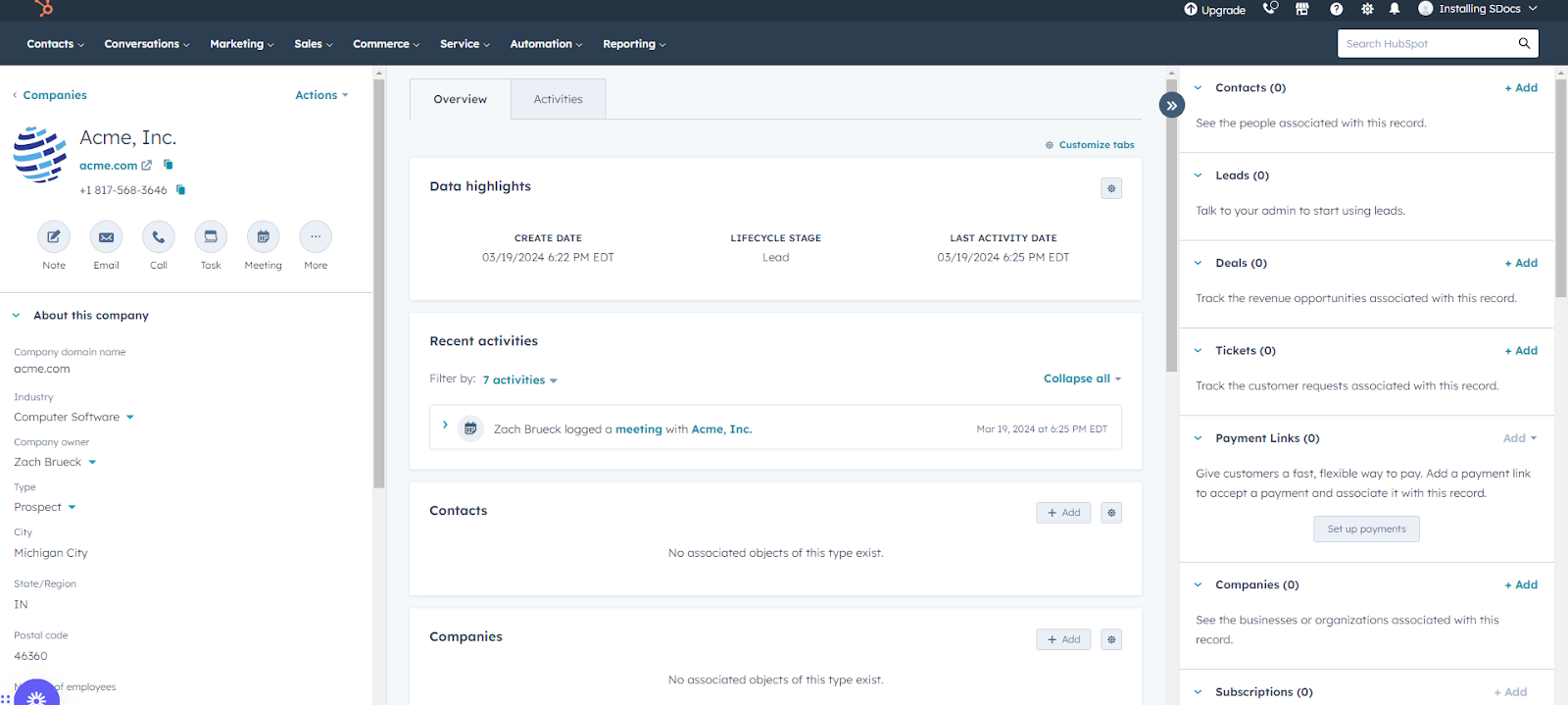Image resolution: width=1568 pixels, height=705 pixels.
Task: Collapse the Contacts (0) sidebar section
Action: point(1198,88)
